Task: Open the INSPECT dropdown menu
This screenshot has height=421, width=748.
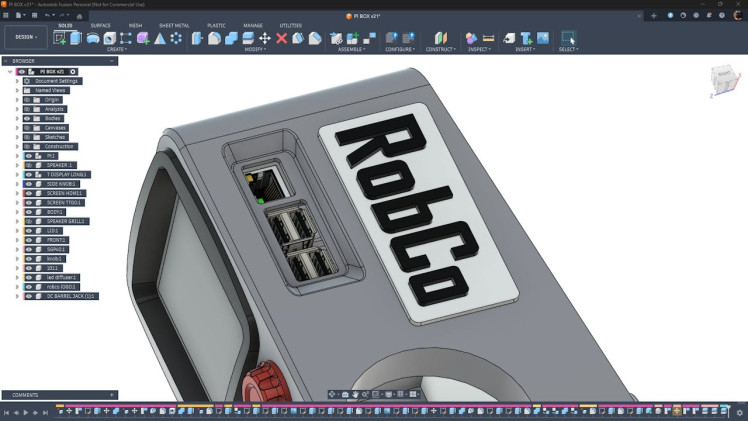Action: click(x=479, y=49)
